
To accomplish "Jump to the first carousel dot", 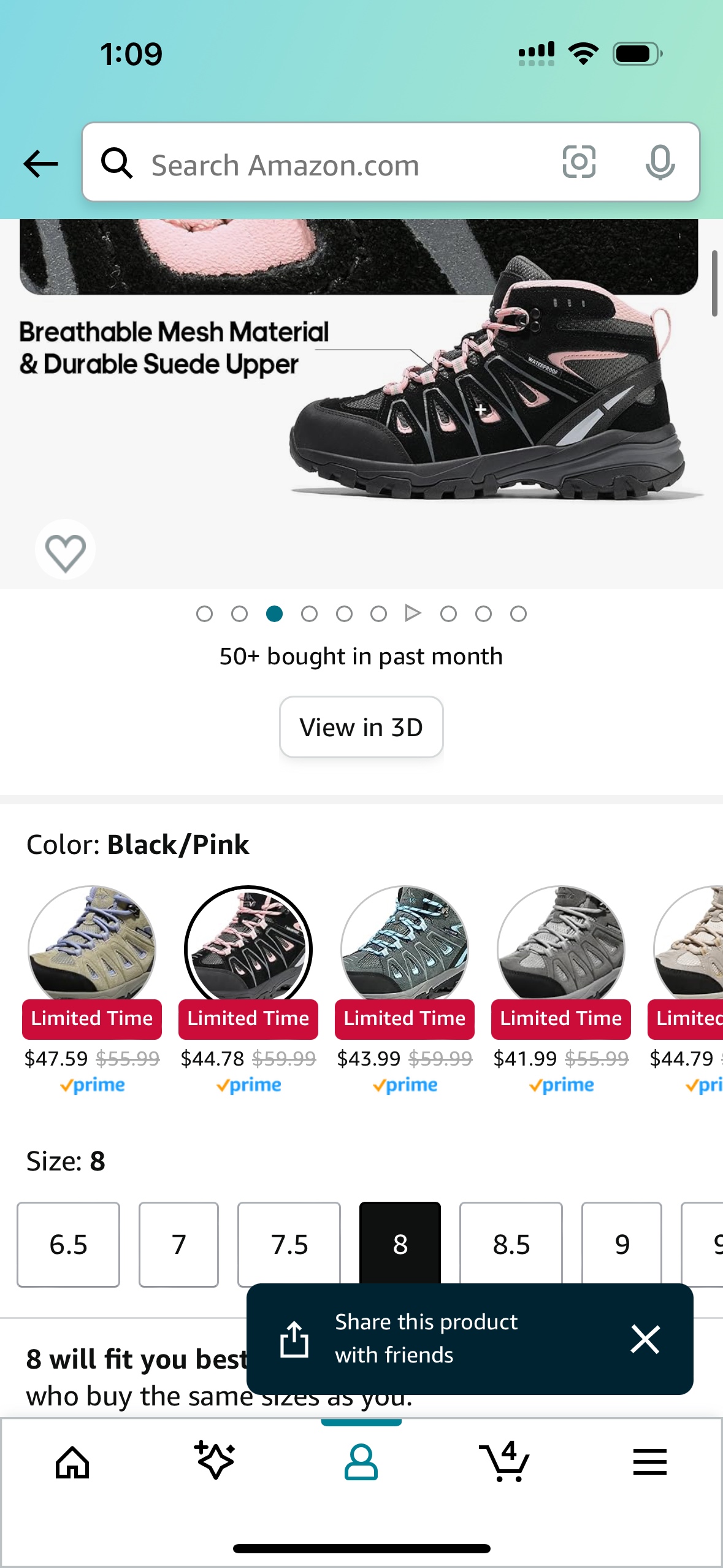I will tap(205, 613).
